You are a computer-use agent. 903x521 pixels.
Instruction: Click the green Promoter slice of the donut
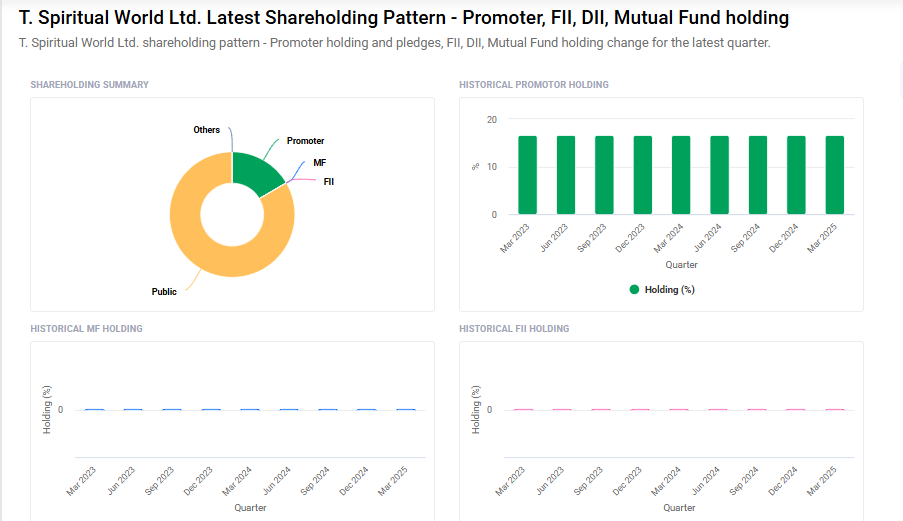pos(259,172)
